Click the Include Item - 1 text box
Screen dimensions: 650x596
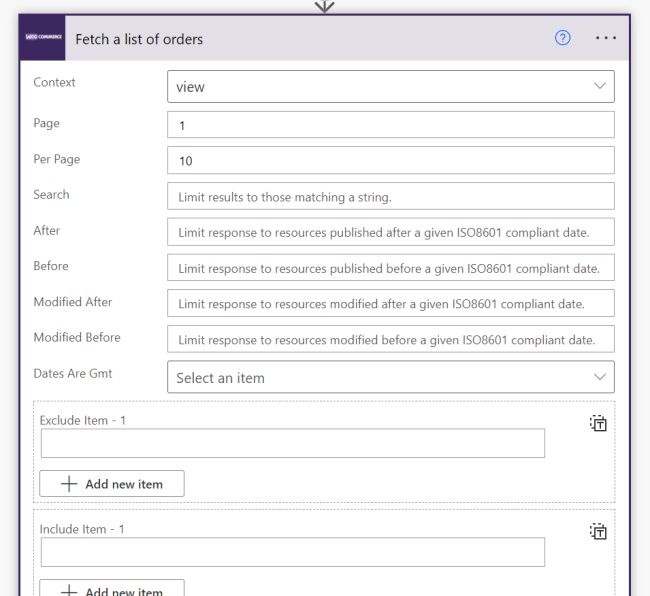click(x=292, y=553)
